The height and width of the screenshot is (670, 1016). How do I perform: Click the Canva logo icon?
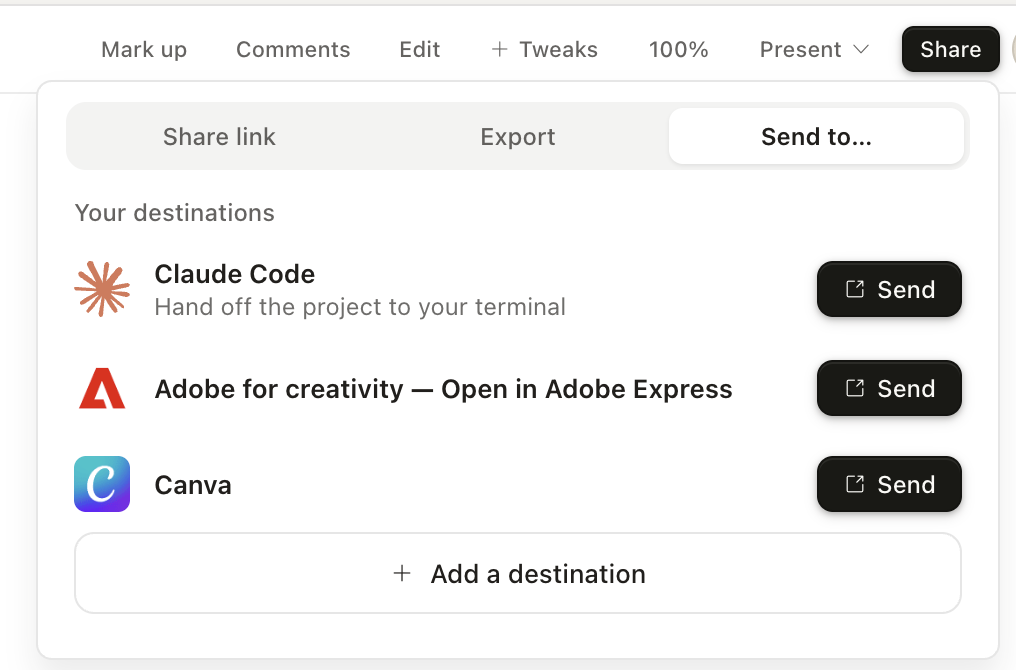[x=102, y=484]
